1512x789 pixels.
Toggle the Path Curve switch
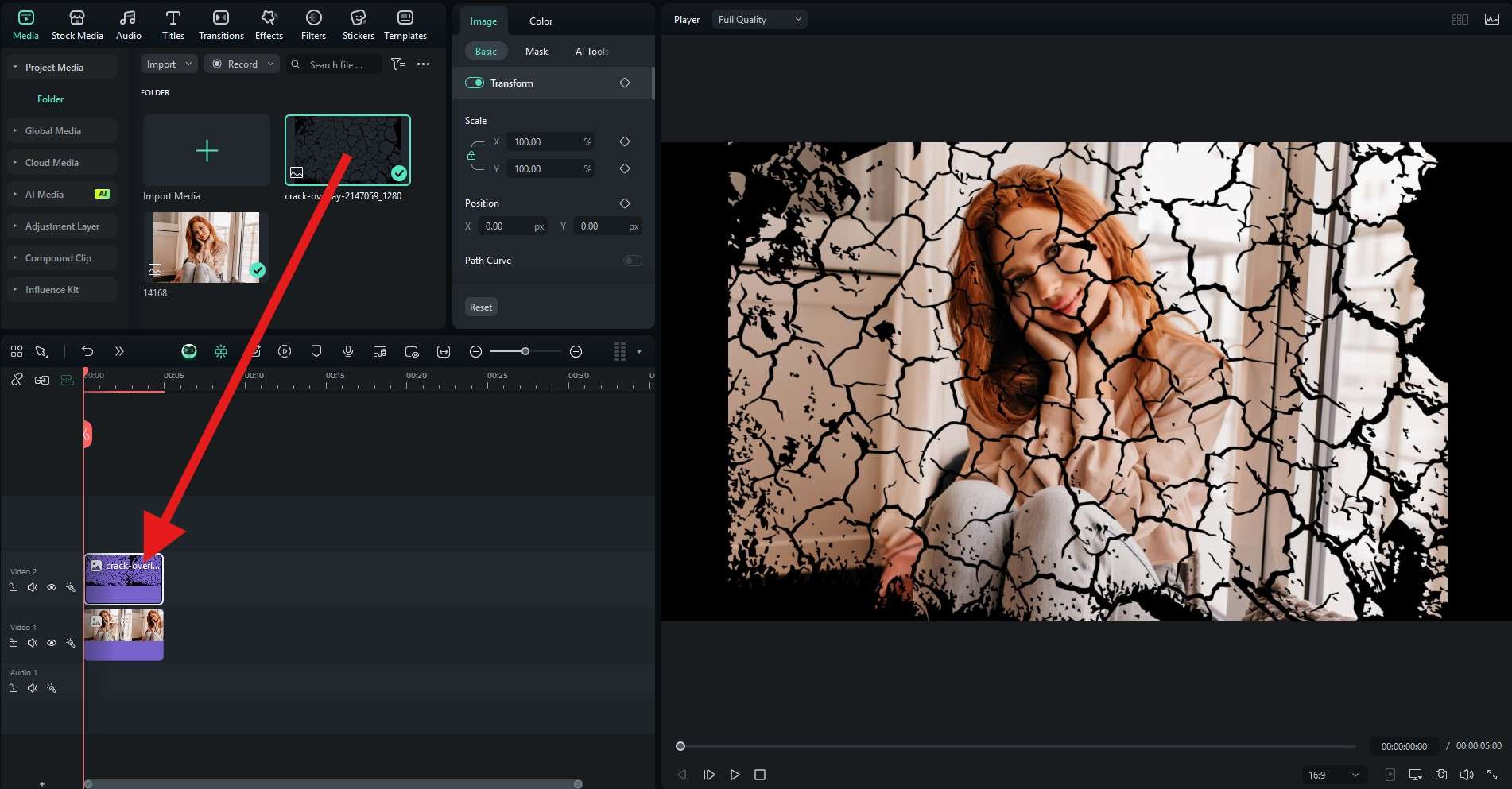click(x=633, y=261)
